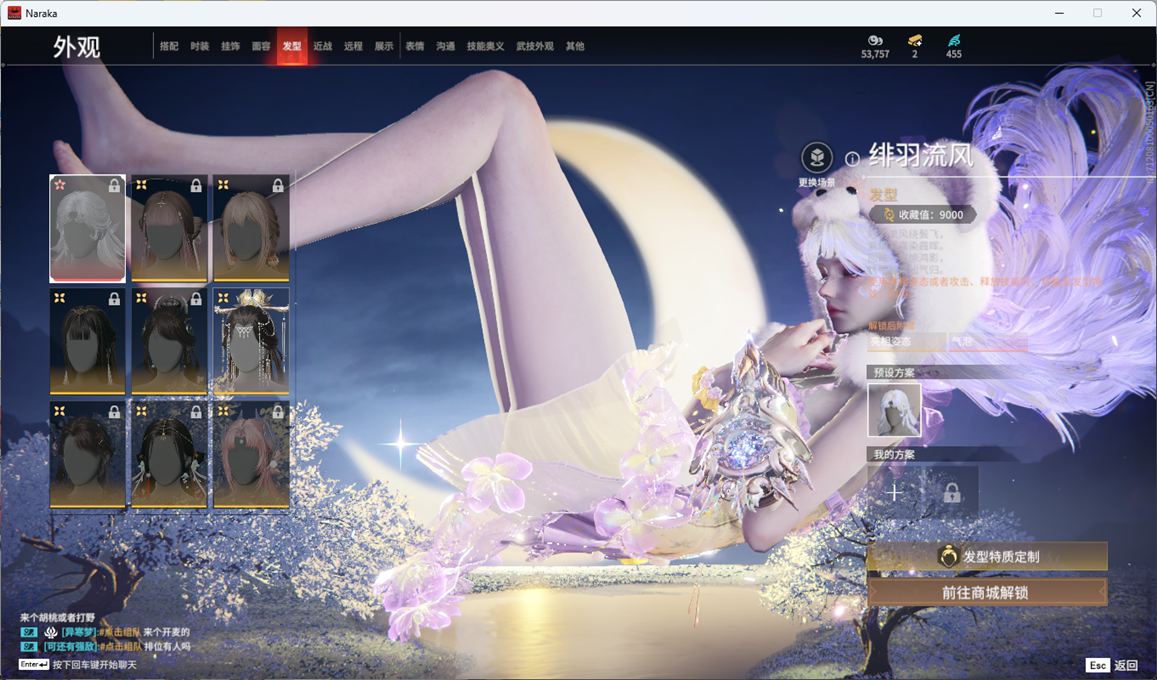Click the 发型特质定制 button
Screen dimensions: 1157x680
(x=987, y=557)
